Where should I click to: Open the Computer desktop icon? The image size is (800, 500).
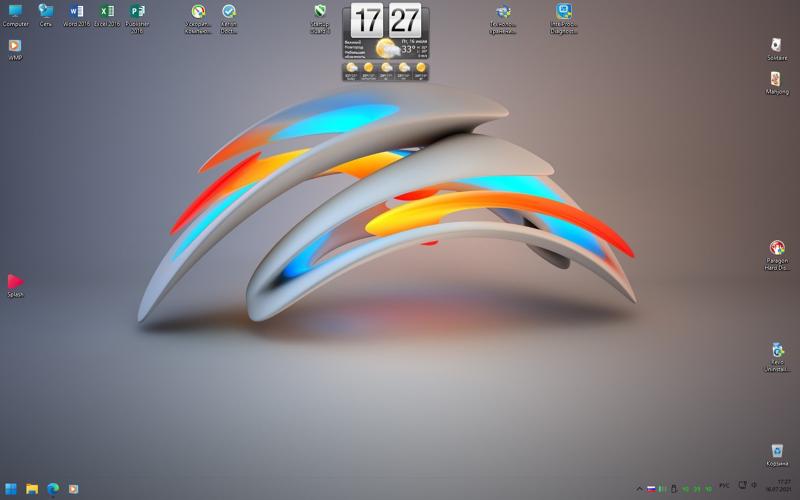(x=15, y=15)
